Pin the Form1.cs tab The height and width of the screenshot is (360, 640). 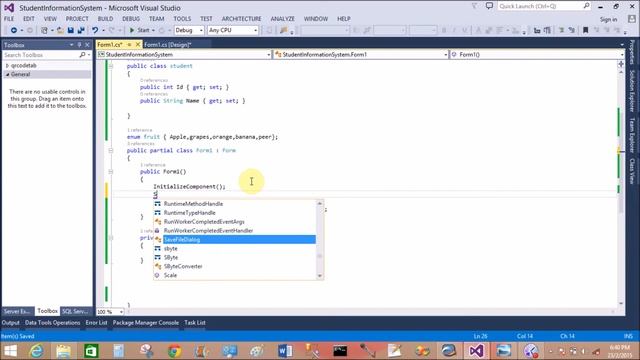pos(129,44)
